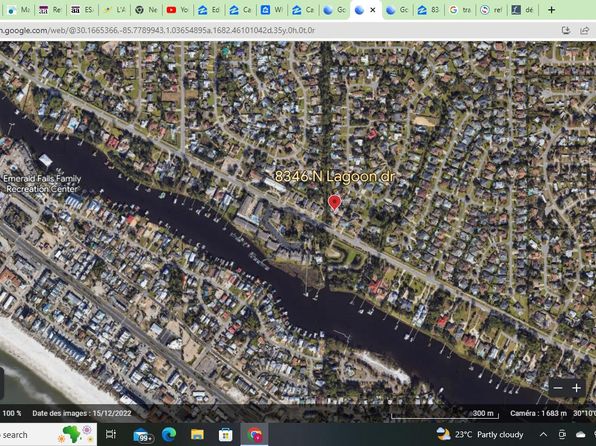Expand the system tray hidden icons chevron
Image resolution: width=596 pixels, height=446 pixels.
point(544,434)
